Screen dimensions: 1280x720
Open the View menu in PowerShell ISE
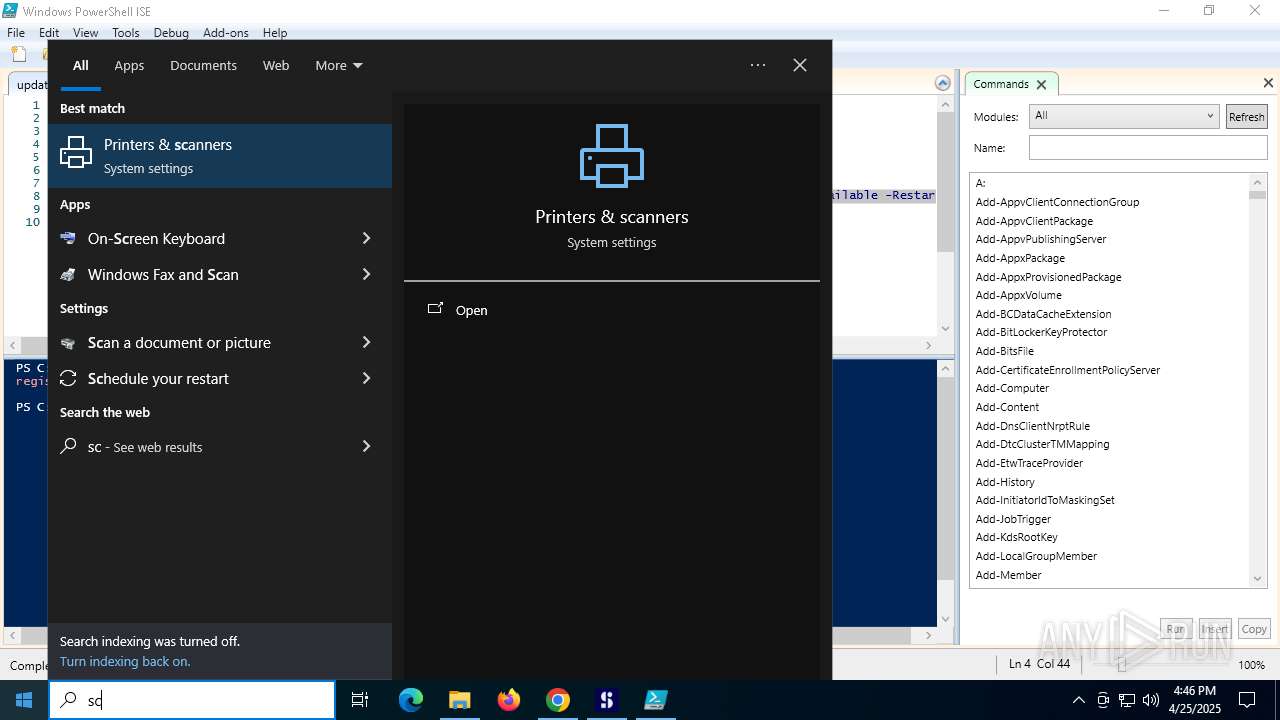point(86,32)
